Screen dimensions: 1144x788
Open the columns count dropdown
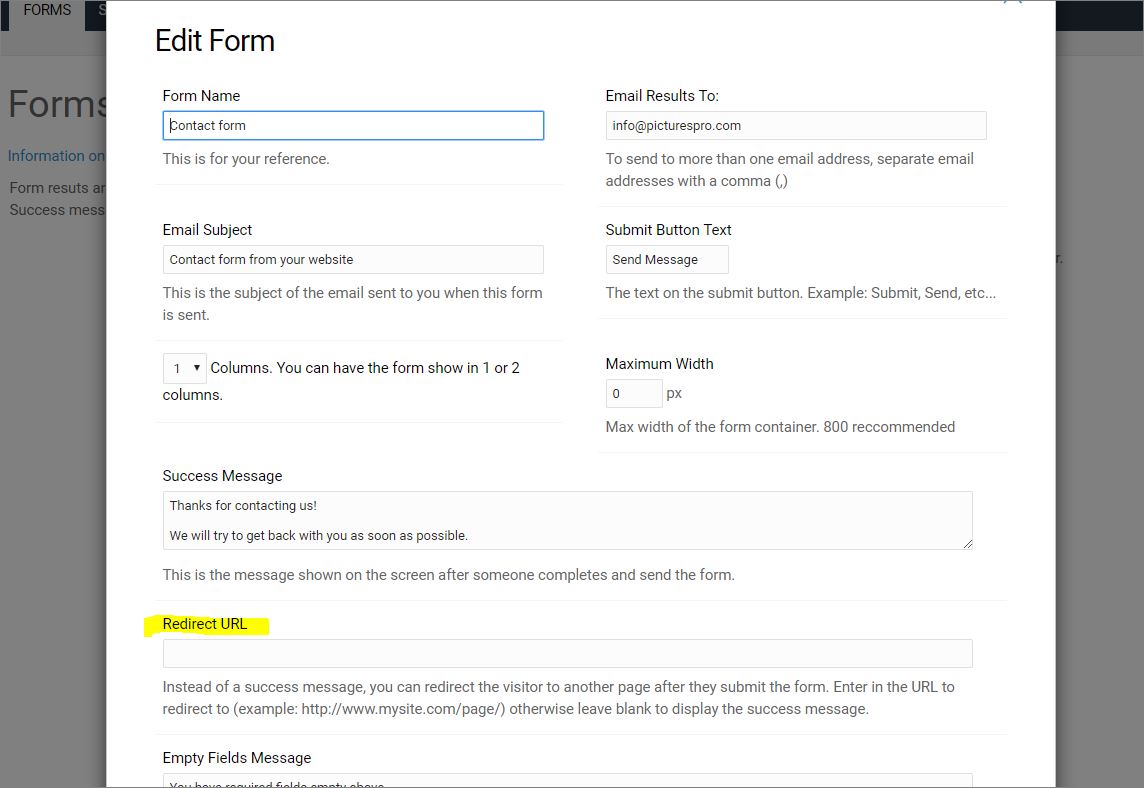[x=185, y=368]
